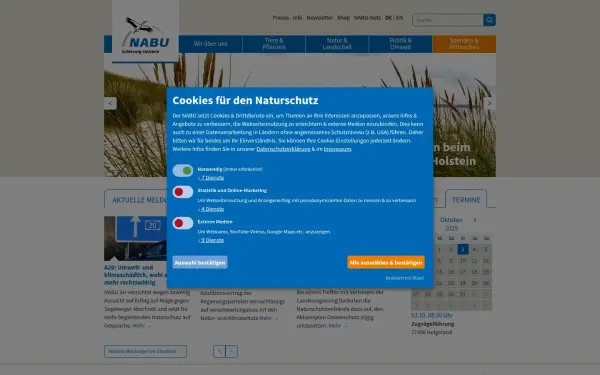
Task: Expand 7 Dienste under Notwendig
Action: pos(211,178)
